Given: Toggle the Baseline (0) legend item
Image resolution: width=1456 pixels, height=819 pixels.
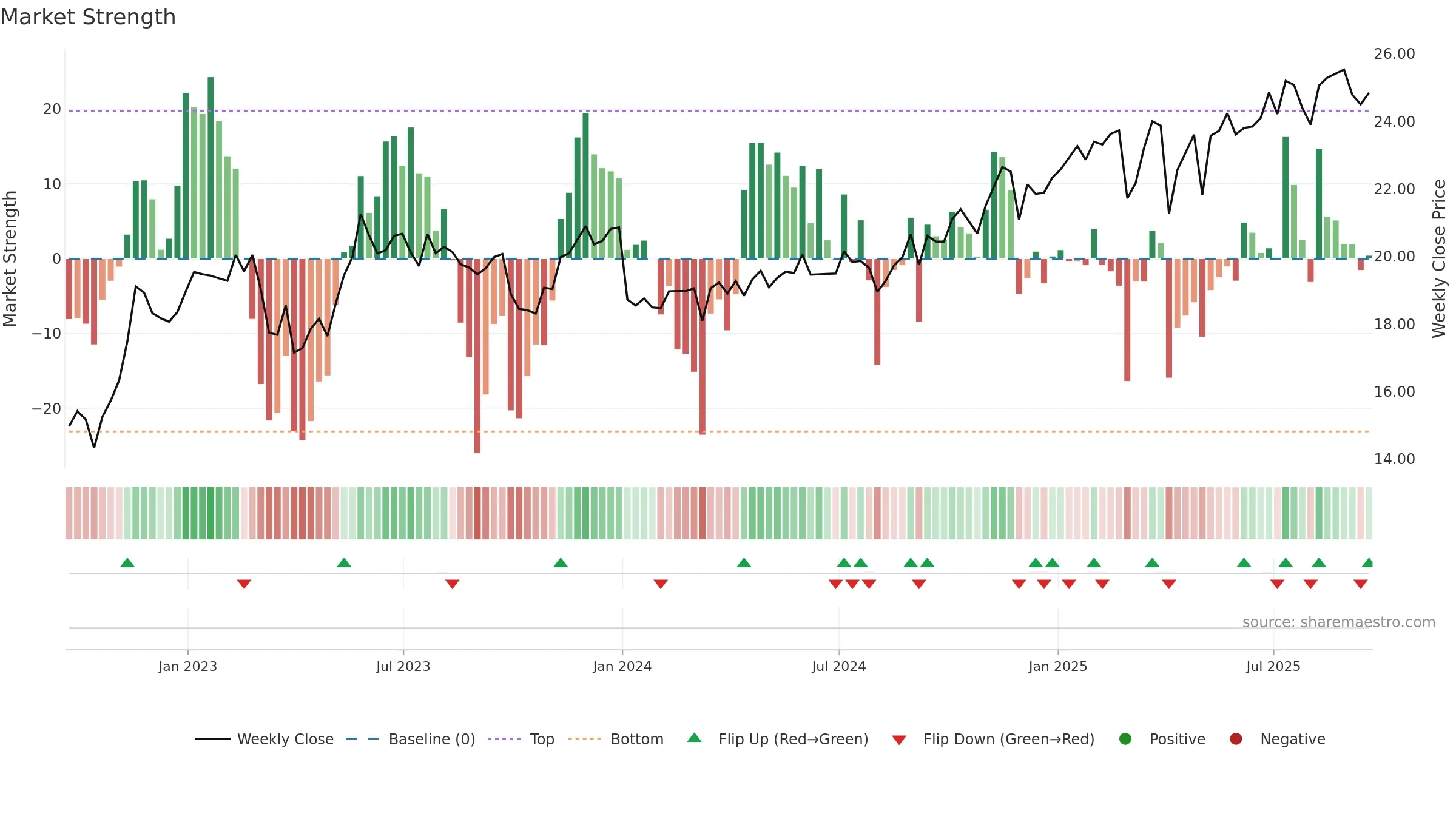Looking at the screenshot, I should 411,739.
